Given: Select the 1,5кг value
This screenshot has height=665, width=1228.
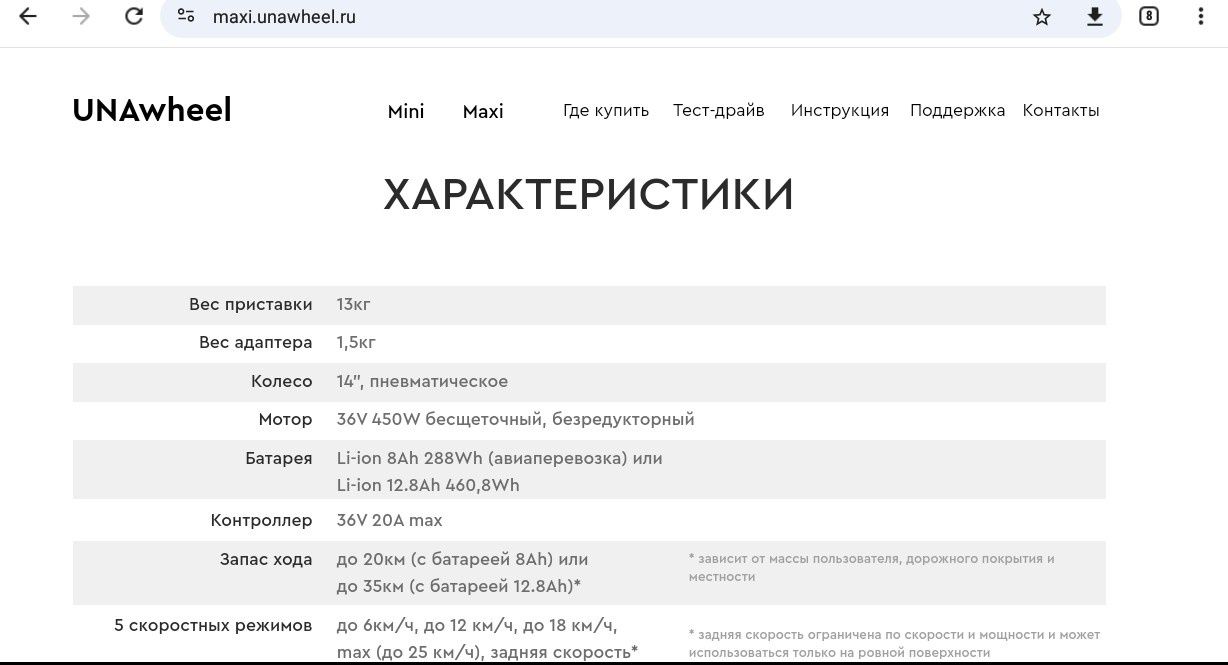Looking at the screenshot, I should (357, 343).
